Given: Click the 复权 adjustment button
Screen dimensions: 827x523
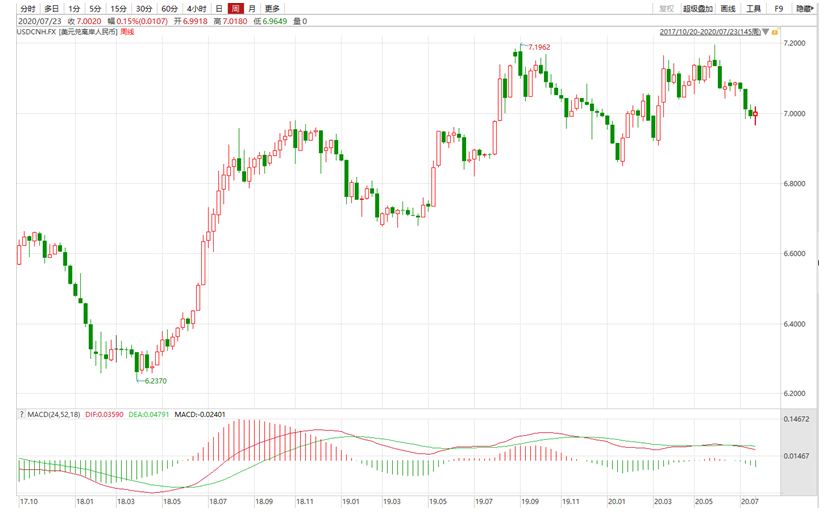Looking at the screenshot, I should (667, 8).
